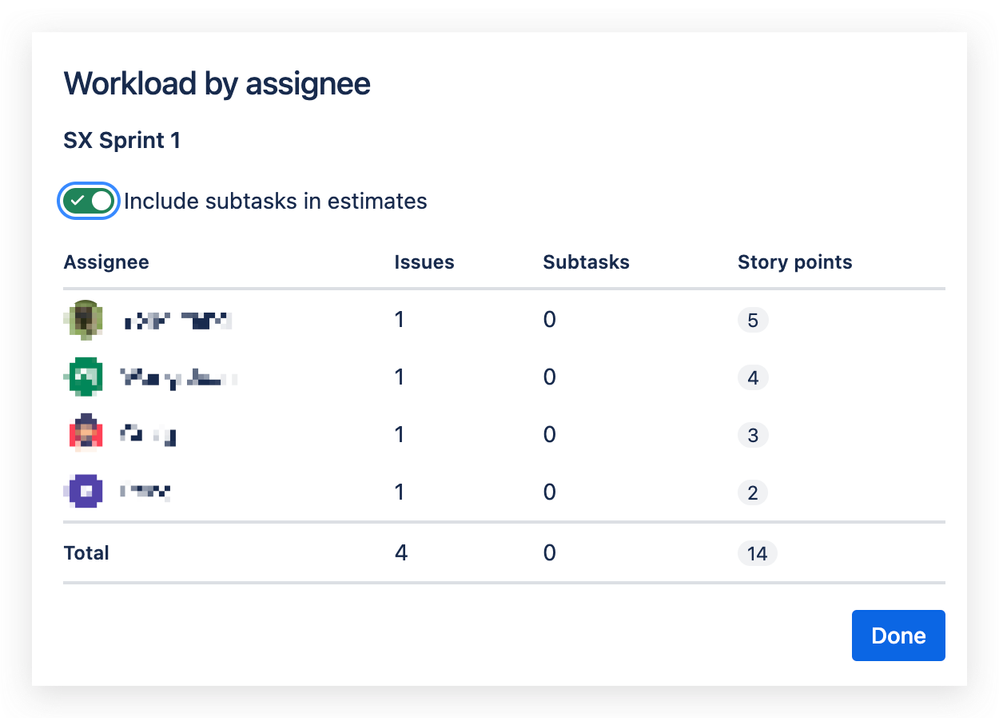
Task: Click the red avatar of third assignee
Action: click(x=85, y=434)
